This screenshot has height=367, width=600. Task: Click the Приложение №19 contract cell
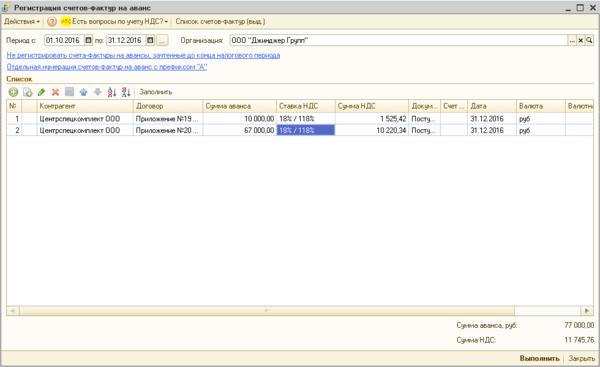tap(168, 119)
